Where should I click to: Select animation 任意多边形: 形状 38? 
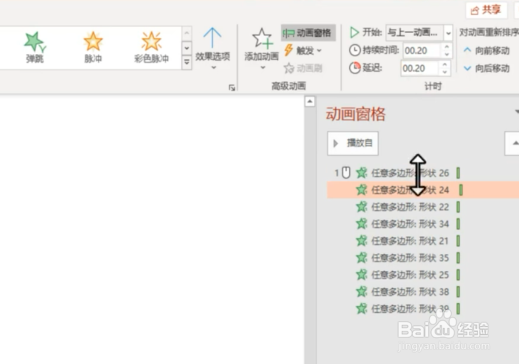click(423, 292)
